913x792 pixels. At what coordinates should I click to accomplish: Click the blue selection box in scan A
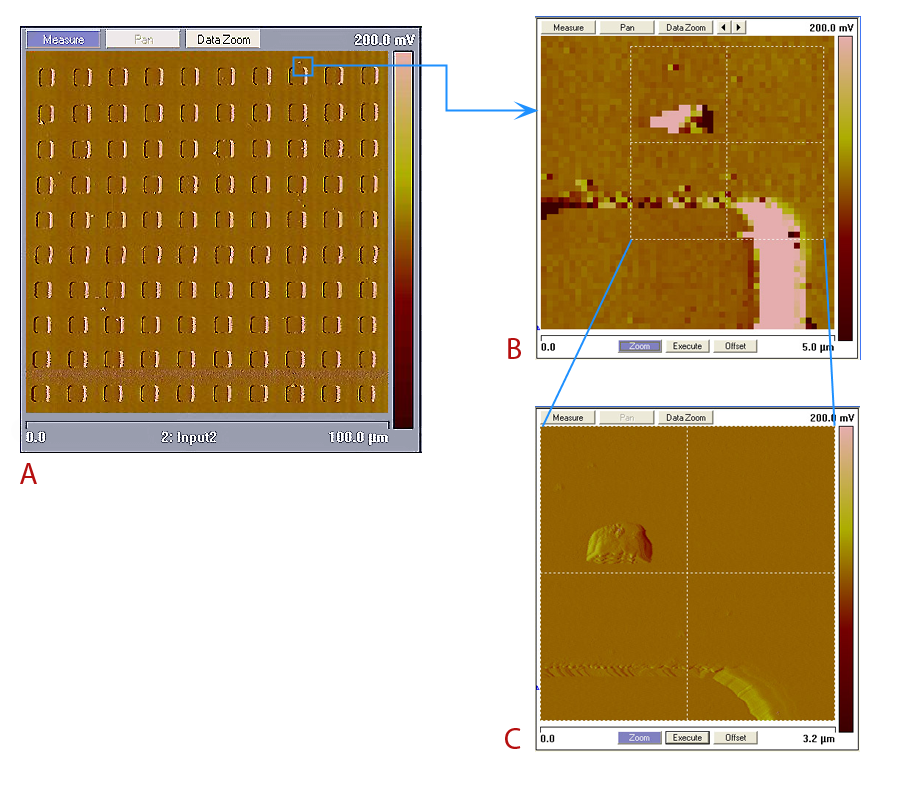click(303, 66)
